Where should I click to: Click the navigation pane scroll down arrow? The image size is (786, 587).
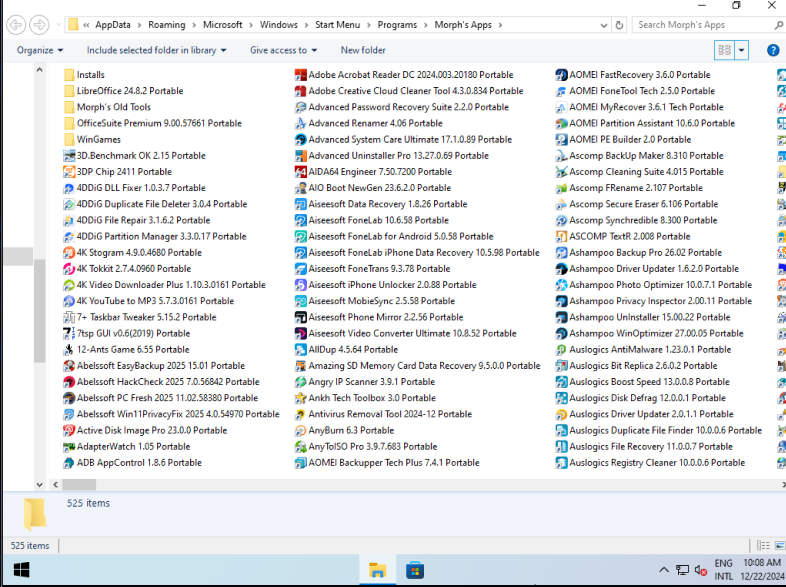(40, 485)
